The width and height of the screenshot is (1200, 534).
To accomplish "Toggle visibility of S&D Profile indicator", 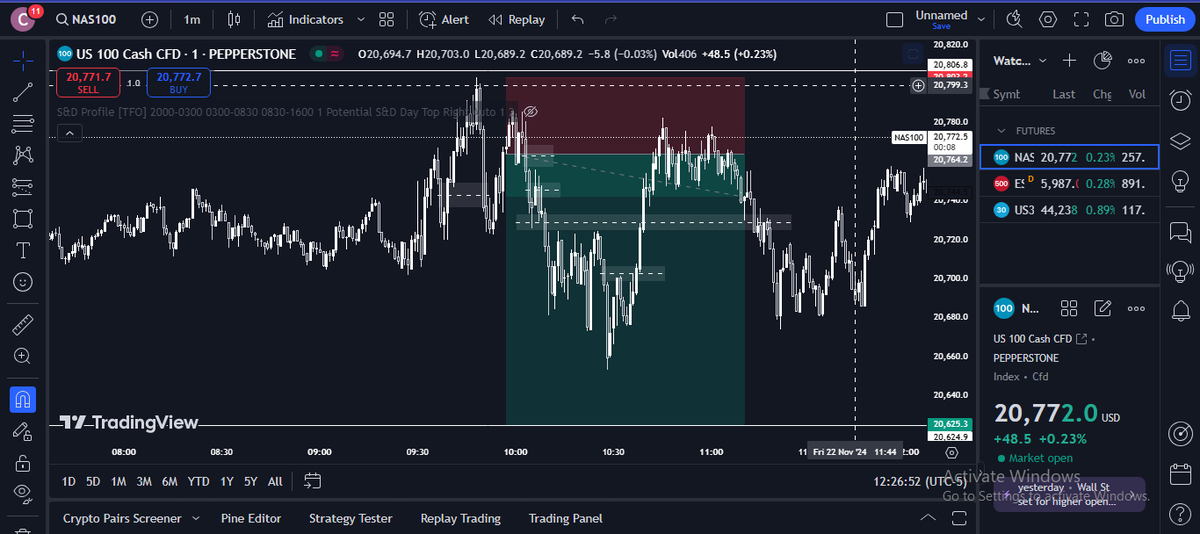I will point(532,111).
